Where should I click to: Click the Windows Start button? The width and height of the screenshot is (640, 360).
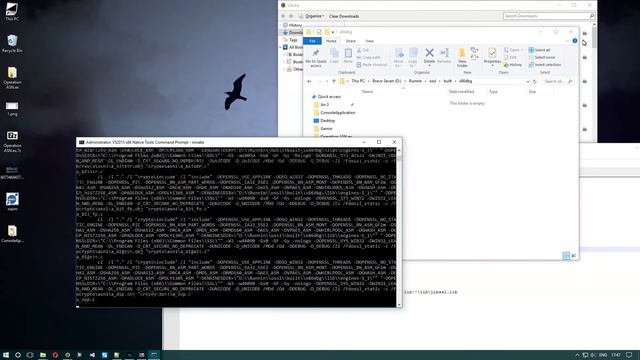tap(6, 355)
